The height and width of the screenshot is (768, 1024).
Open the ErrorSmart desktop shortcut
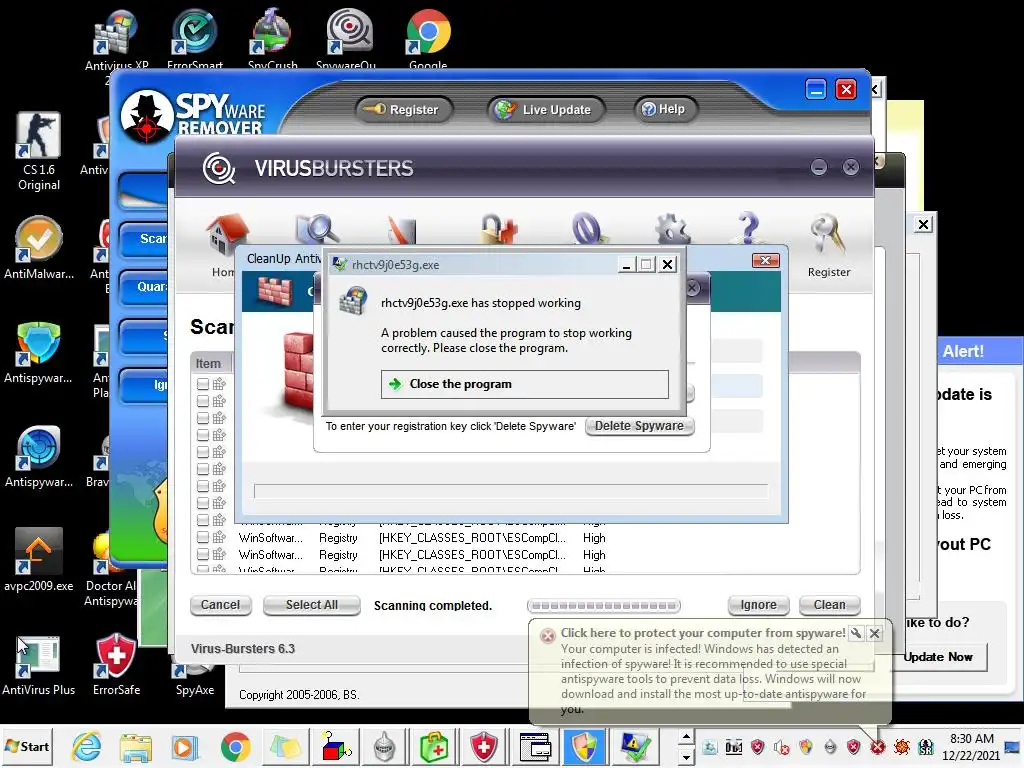(x=195, y=39)
